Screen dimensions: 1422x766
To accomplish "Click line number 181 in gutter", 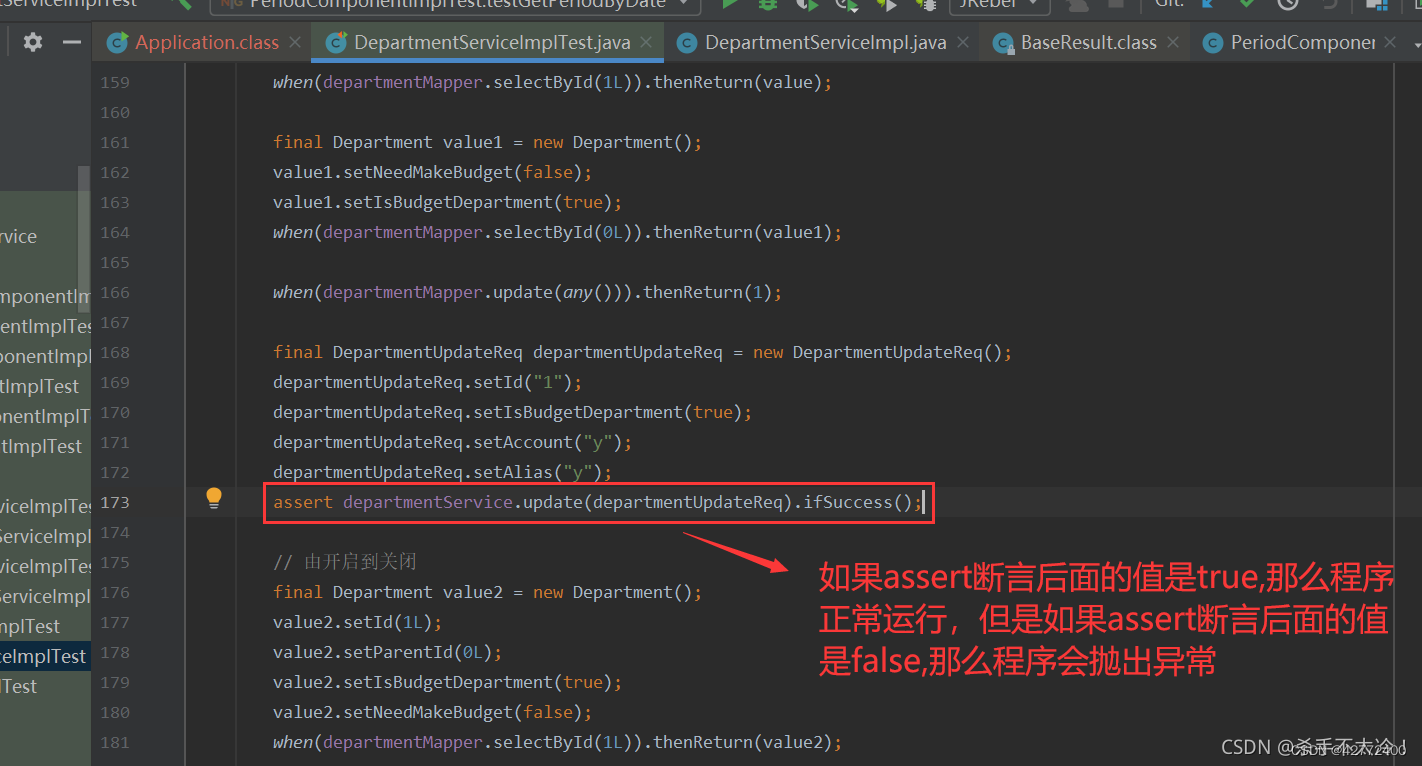I will (x=115, y=742).
